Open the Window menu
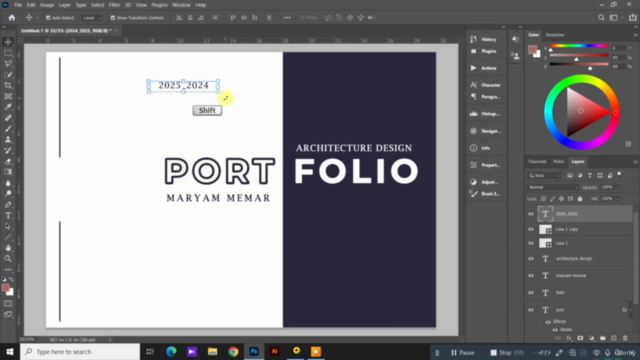Image resolution: width=640 pixels, height=360 pixels. [181, 5]
